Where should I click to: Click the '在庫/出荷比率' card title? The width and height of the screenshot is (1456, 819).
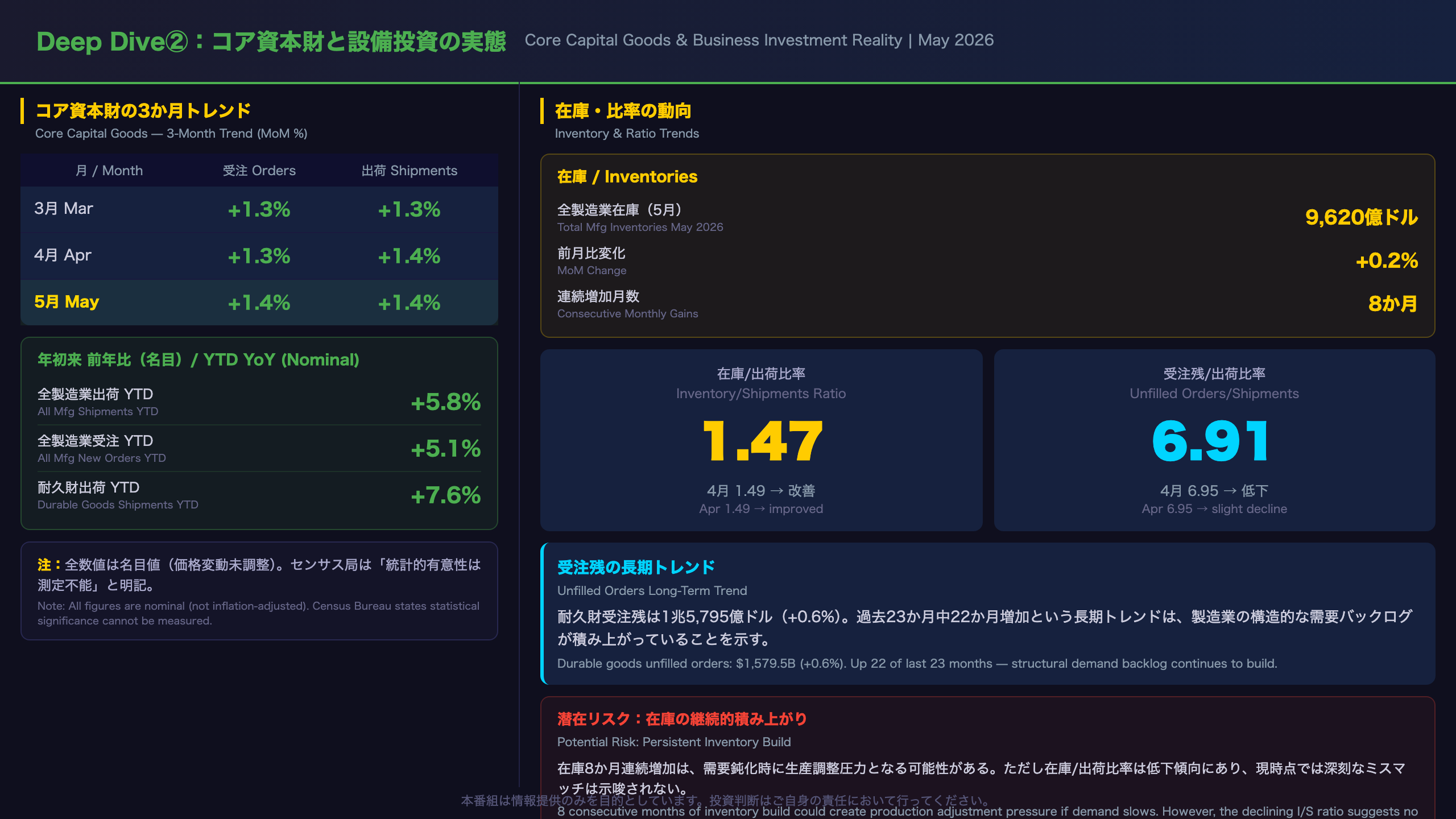761,373
